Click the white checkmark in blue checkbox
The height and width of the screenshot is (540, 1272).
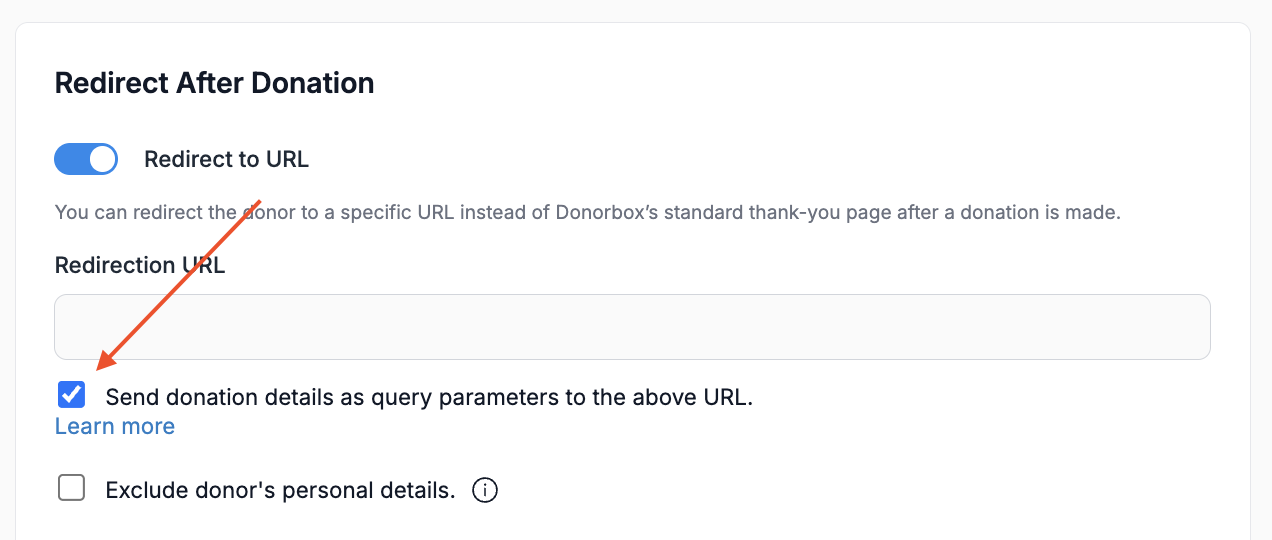click(71, 394)
